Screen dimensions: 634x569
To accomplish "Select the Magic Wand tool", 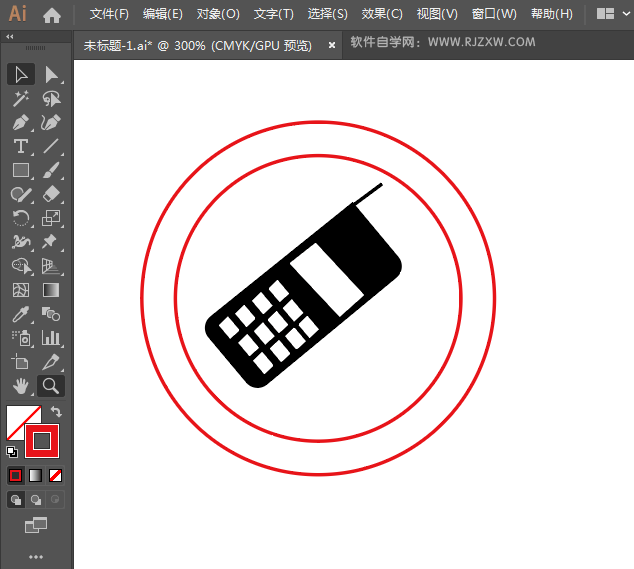I will [21, 98].
